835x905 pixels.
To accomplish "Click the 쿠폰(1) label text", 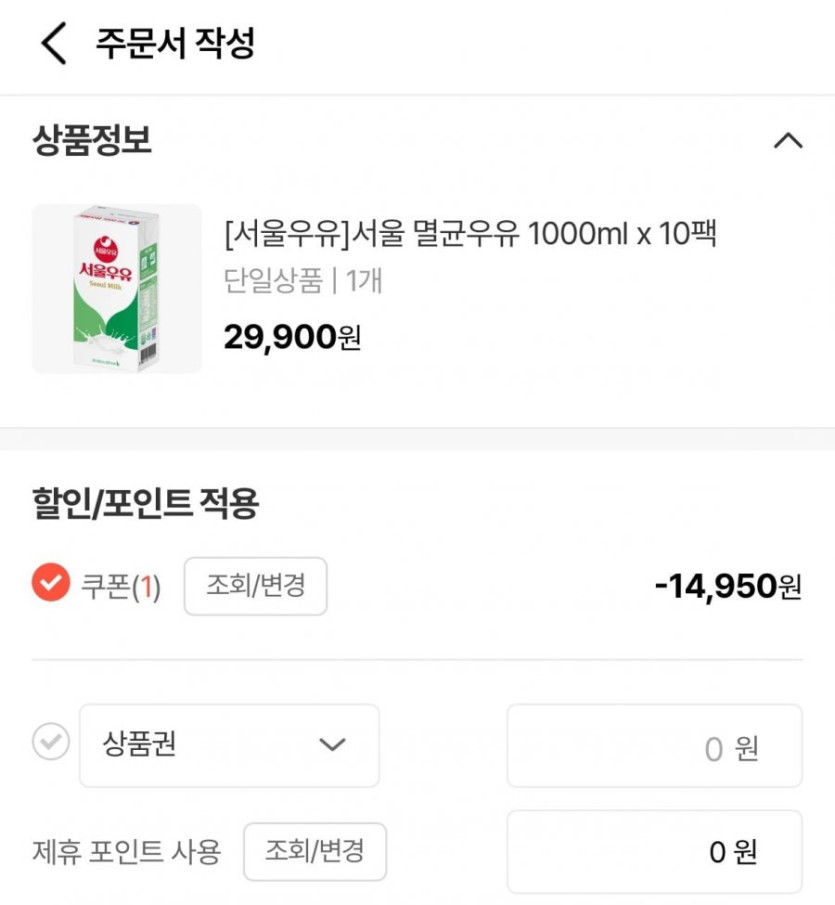I will pos(121,586).
